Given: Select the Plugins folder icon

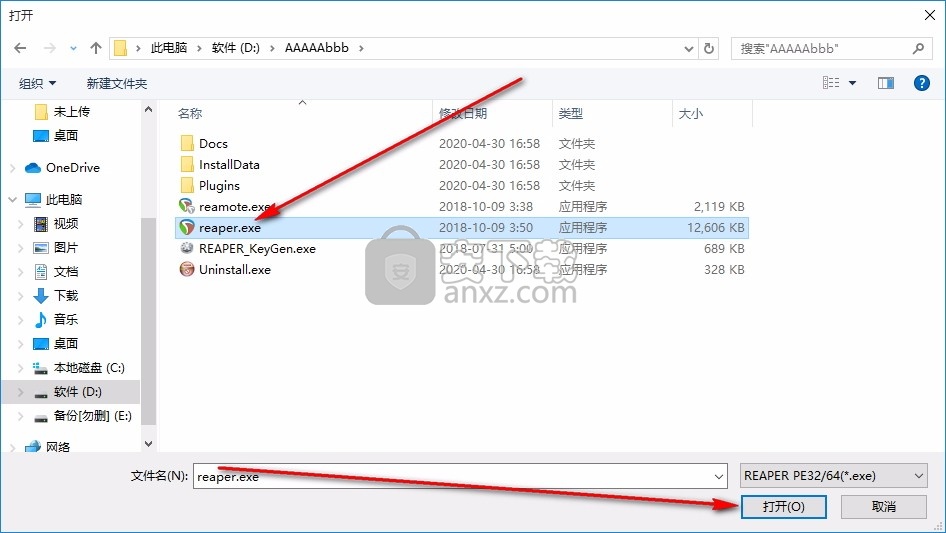Looking at the screenshot, I should (187, 185).
